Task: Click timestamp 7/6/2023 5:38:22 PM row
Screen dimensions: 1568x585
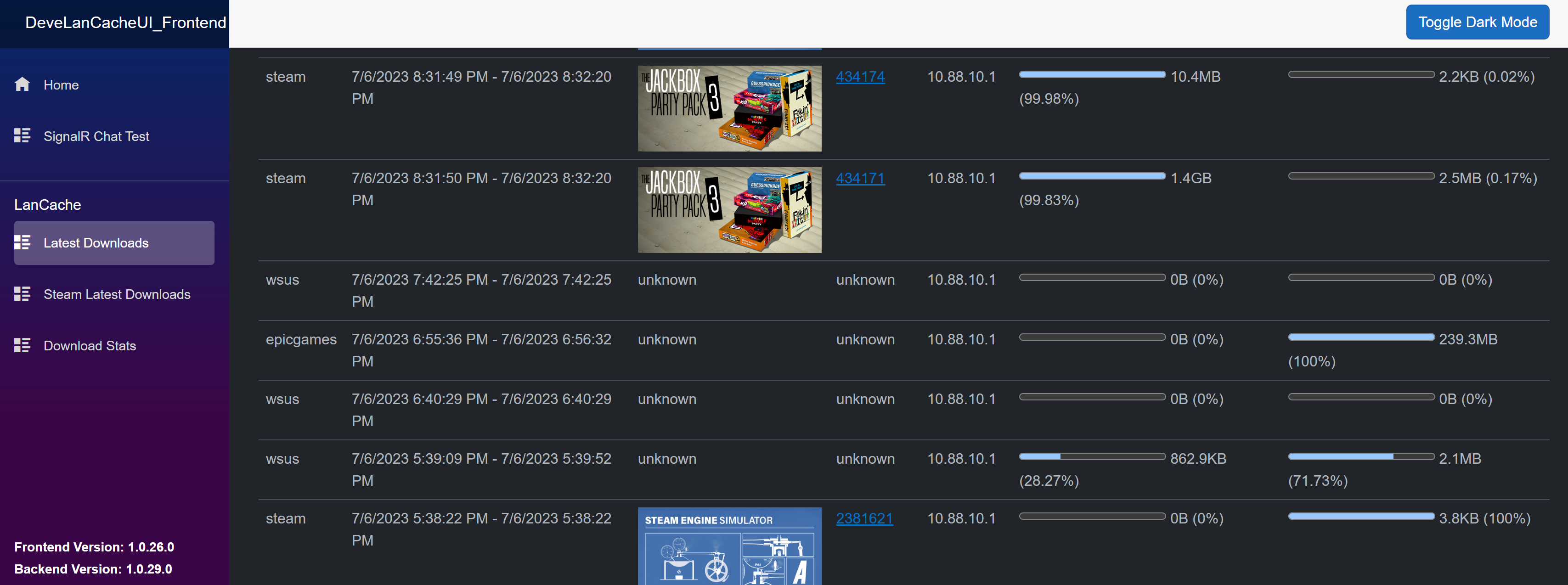Action: 481,529
